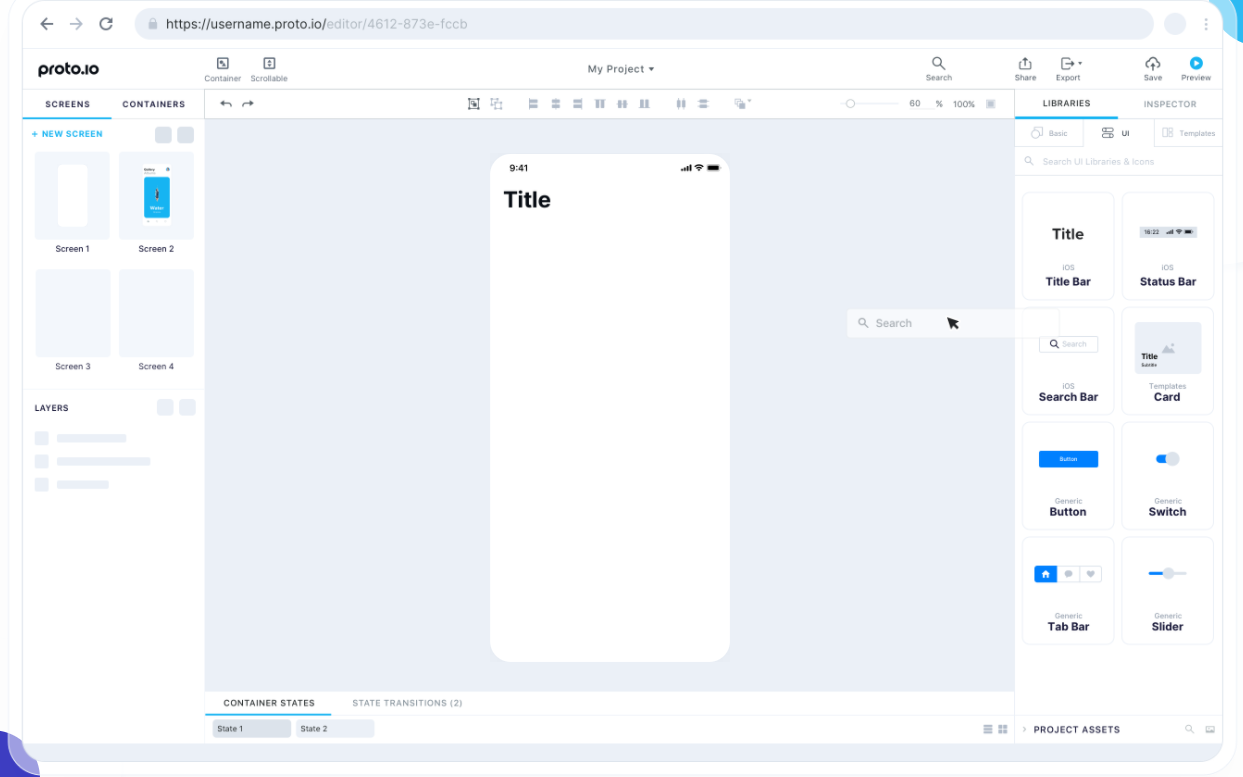The width and height of the screenshot is (1243, 777).
Task: Select the Basic library tab
Action: pos(1049,133)
